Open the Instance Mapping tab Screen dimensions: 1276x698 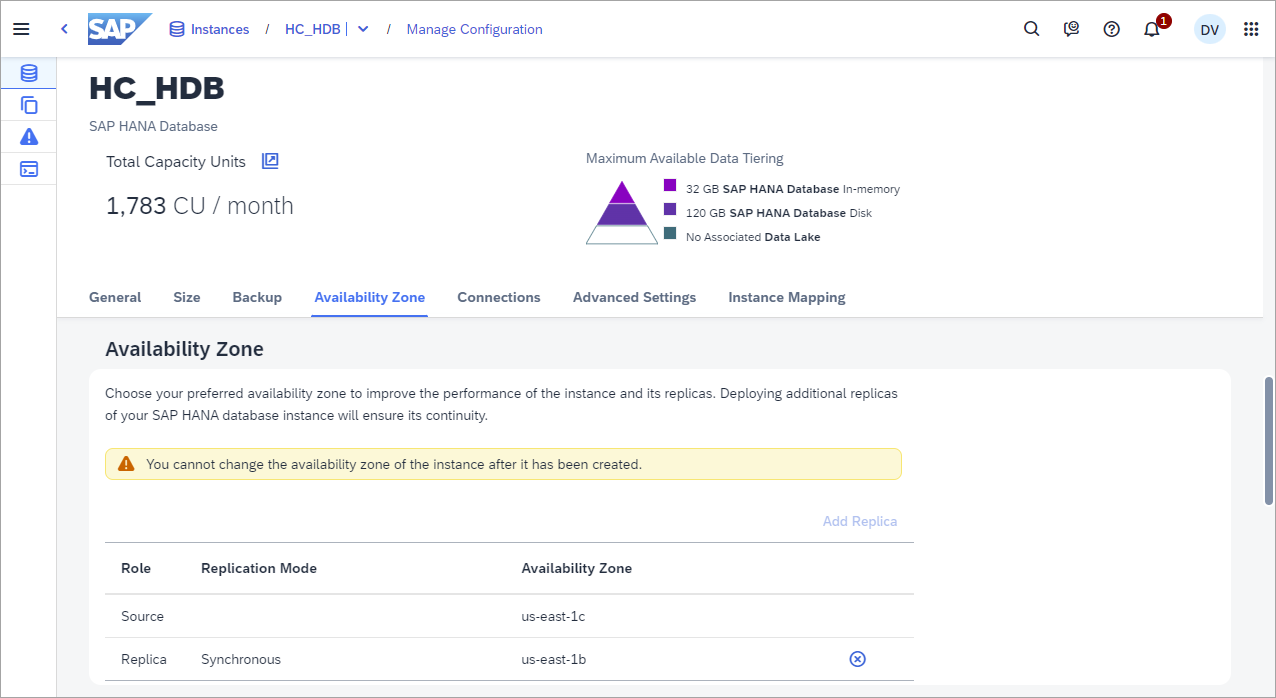(x=787, y=297)
